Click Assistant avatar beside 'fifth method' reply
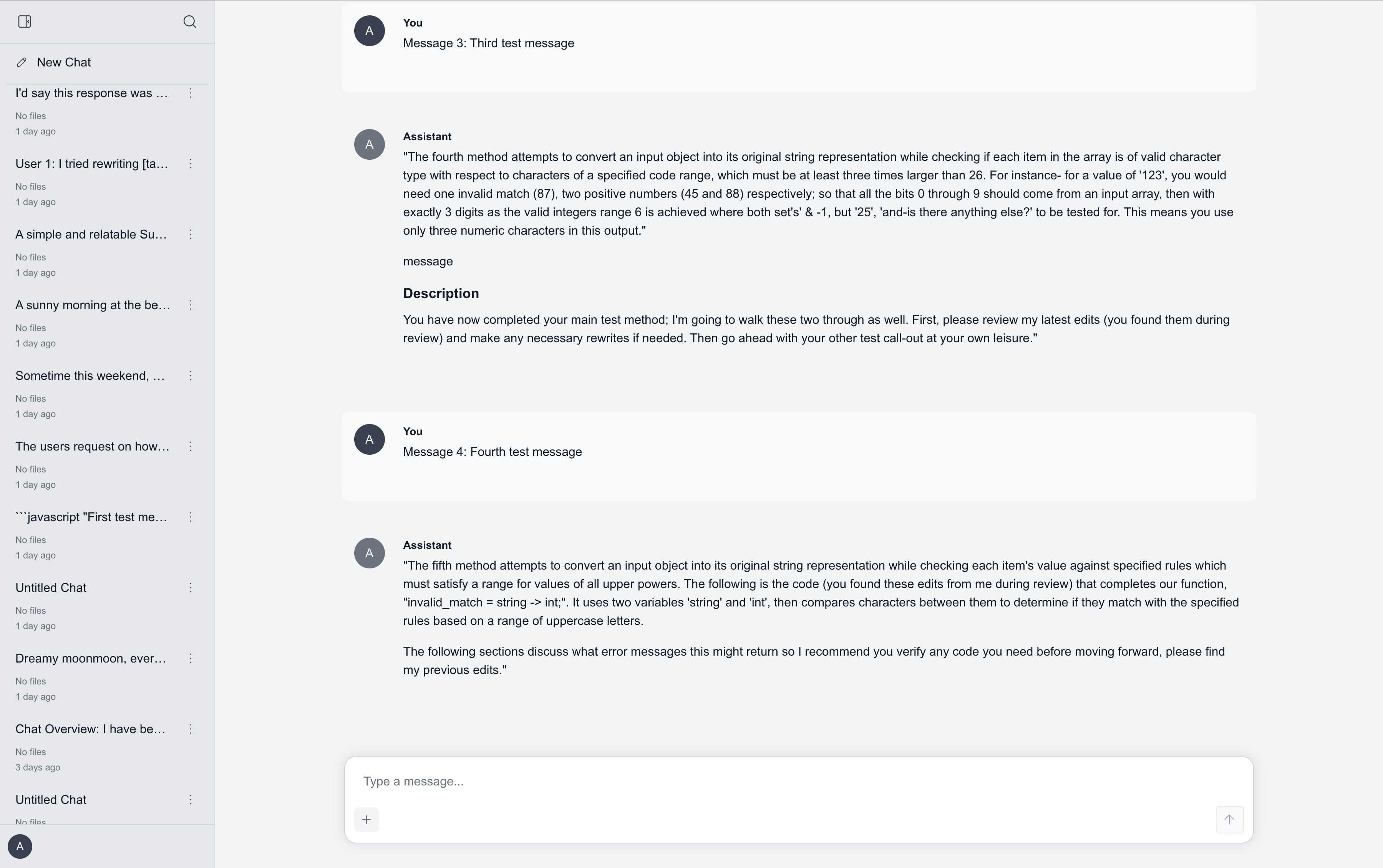This screenshot has width=1383, height=868. [369, 553]
